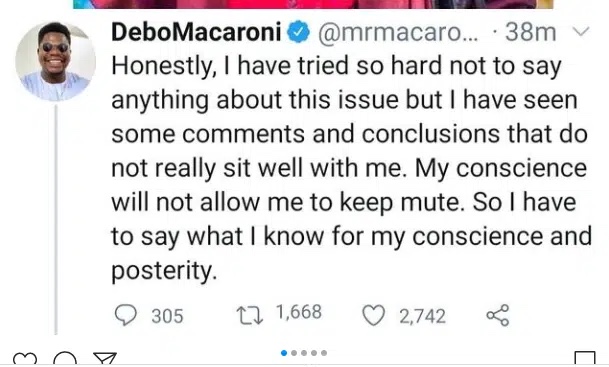Go to the last carousel dot
609x367 pixels.
(x=324, y=353)
